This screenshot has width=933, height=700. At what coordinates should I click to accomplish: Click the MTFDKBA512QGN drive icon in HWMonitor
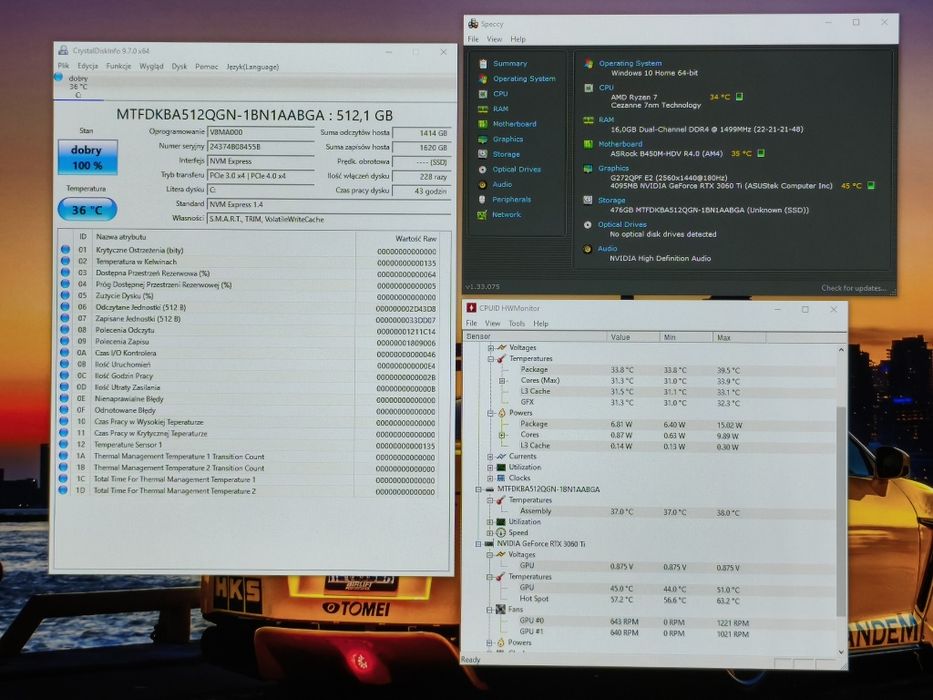click(x=490, y=489)
